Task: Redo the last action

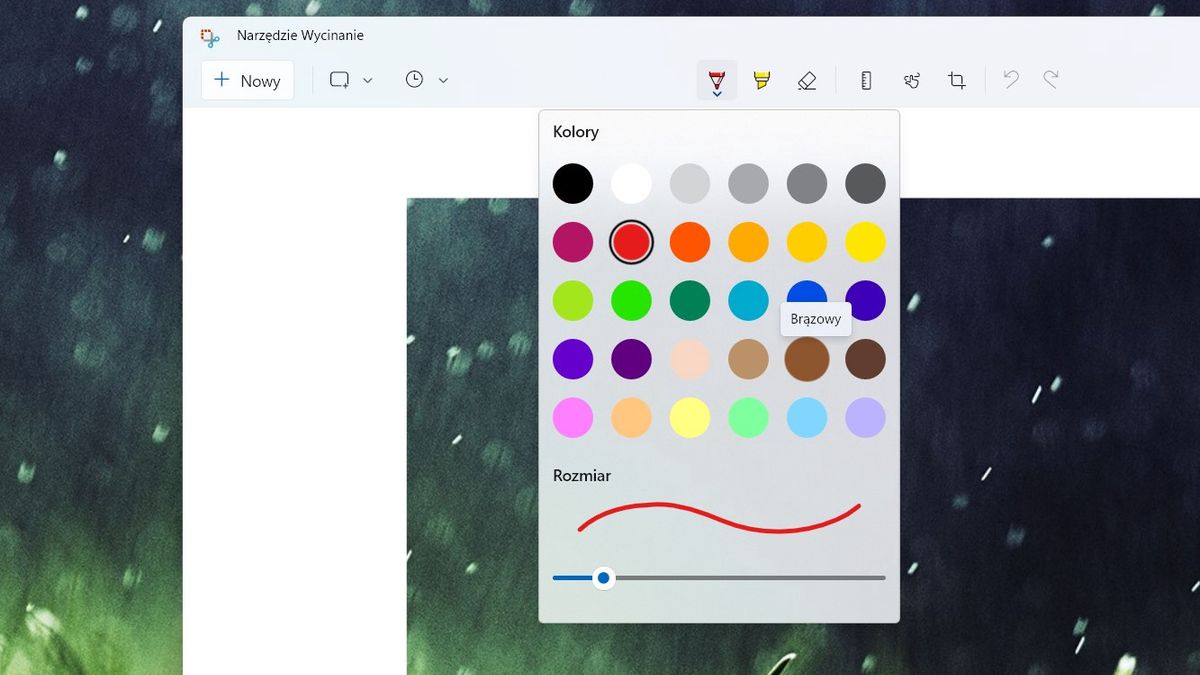Action: (1051, 80)
